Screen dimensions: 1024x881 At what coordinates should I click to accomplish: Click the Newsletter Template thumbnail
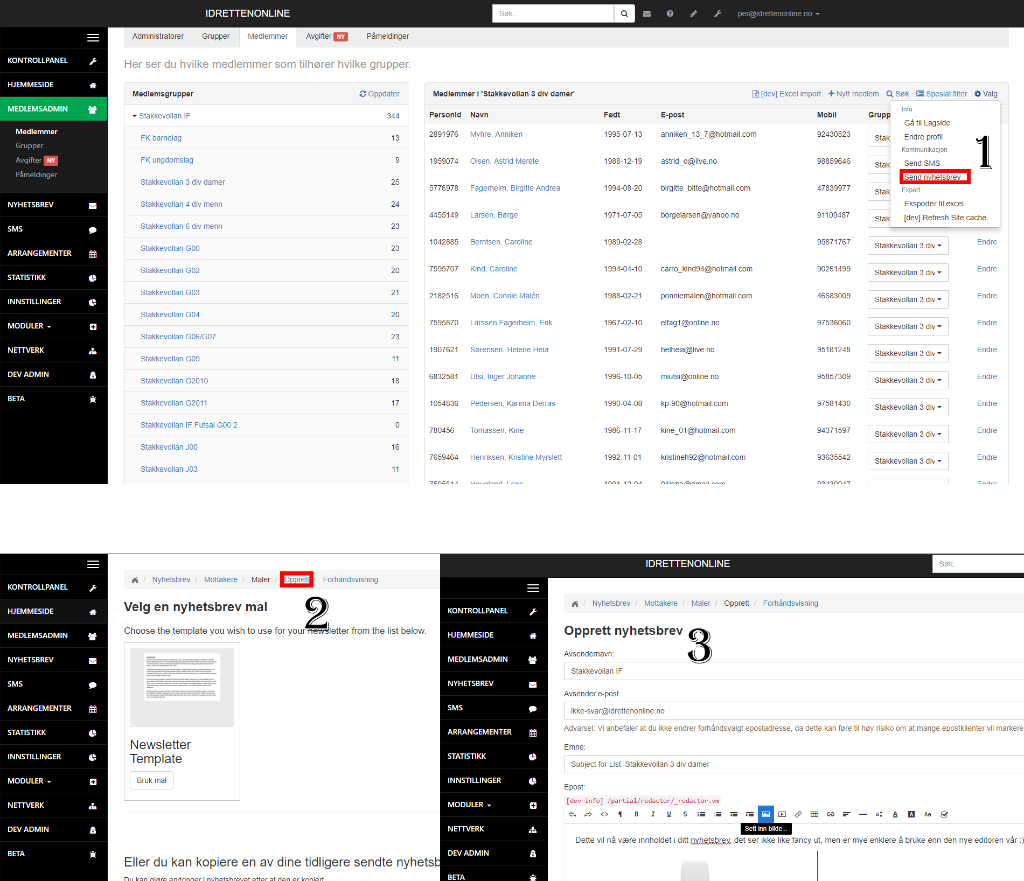(x=182, y=687)
